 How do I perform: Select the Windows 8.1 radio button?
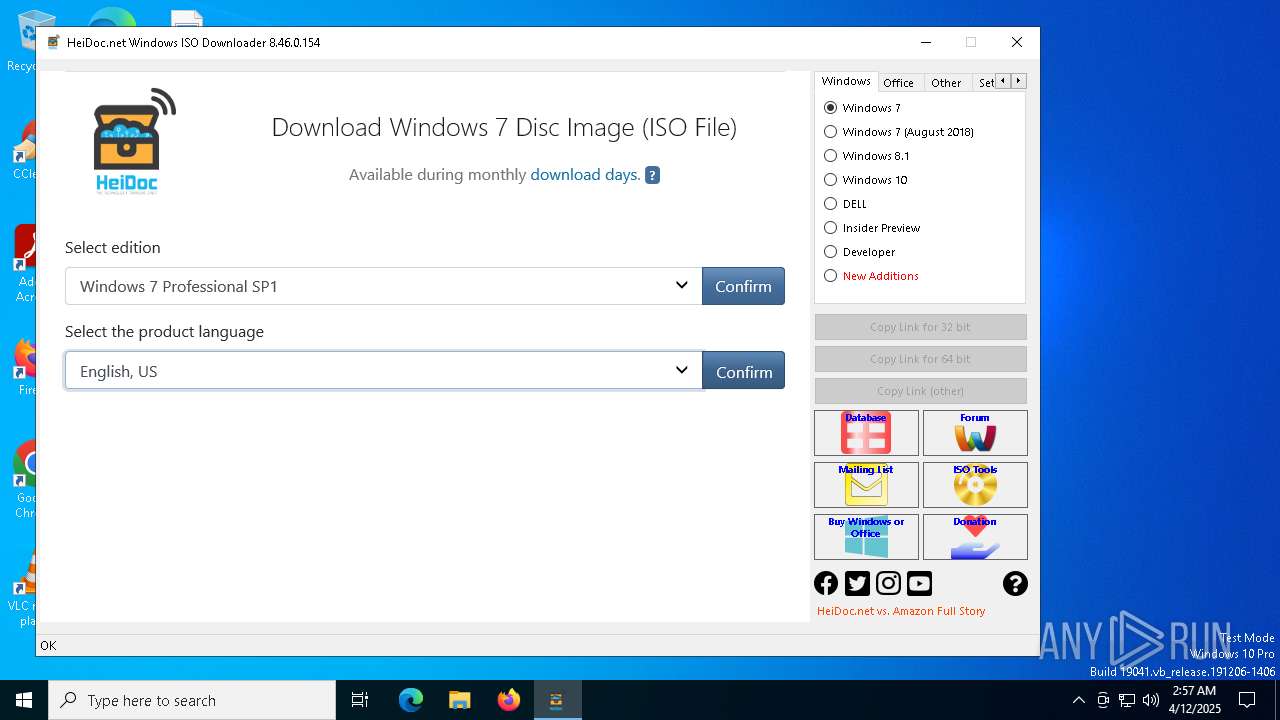(830, 156)
